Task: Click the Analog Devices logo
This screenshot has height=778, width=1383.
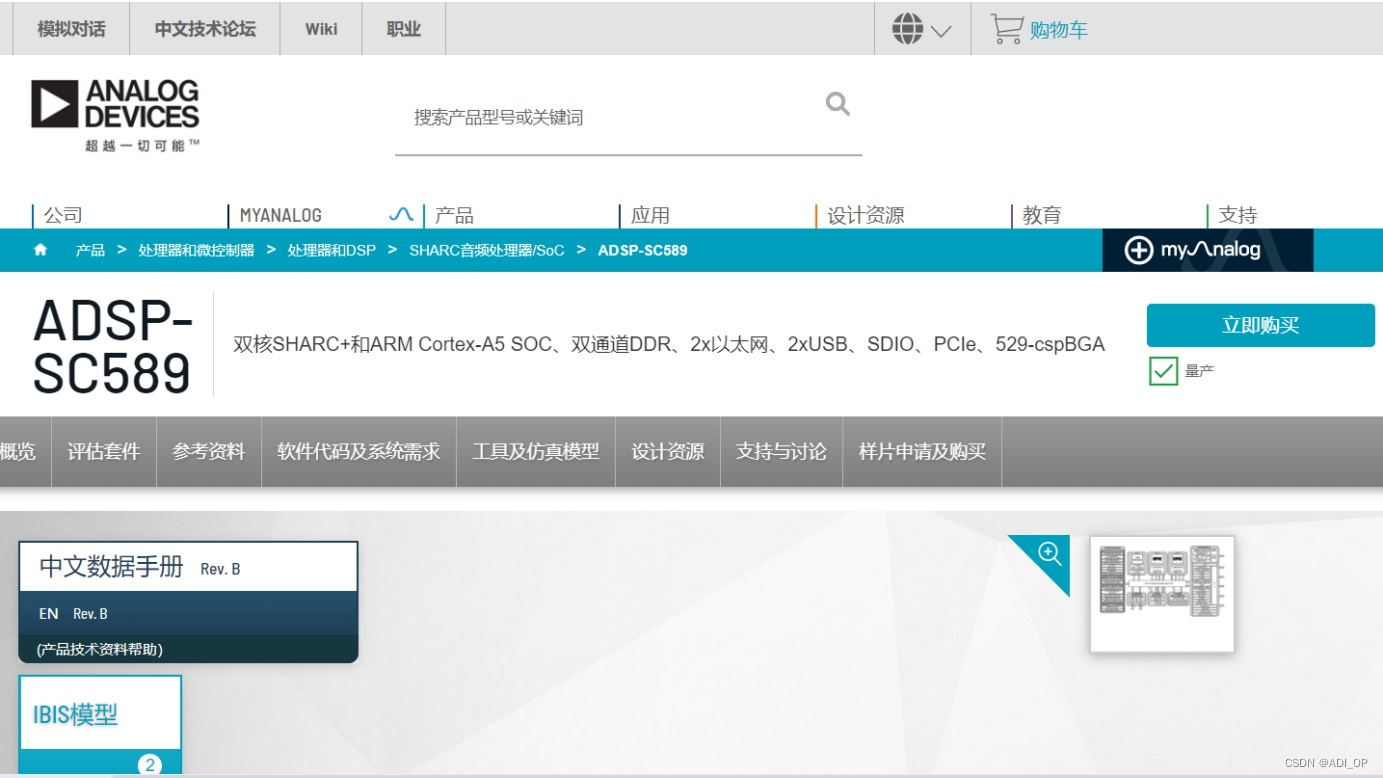Action: [x=115, y=115]
